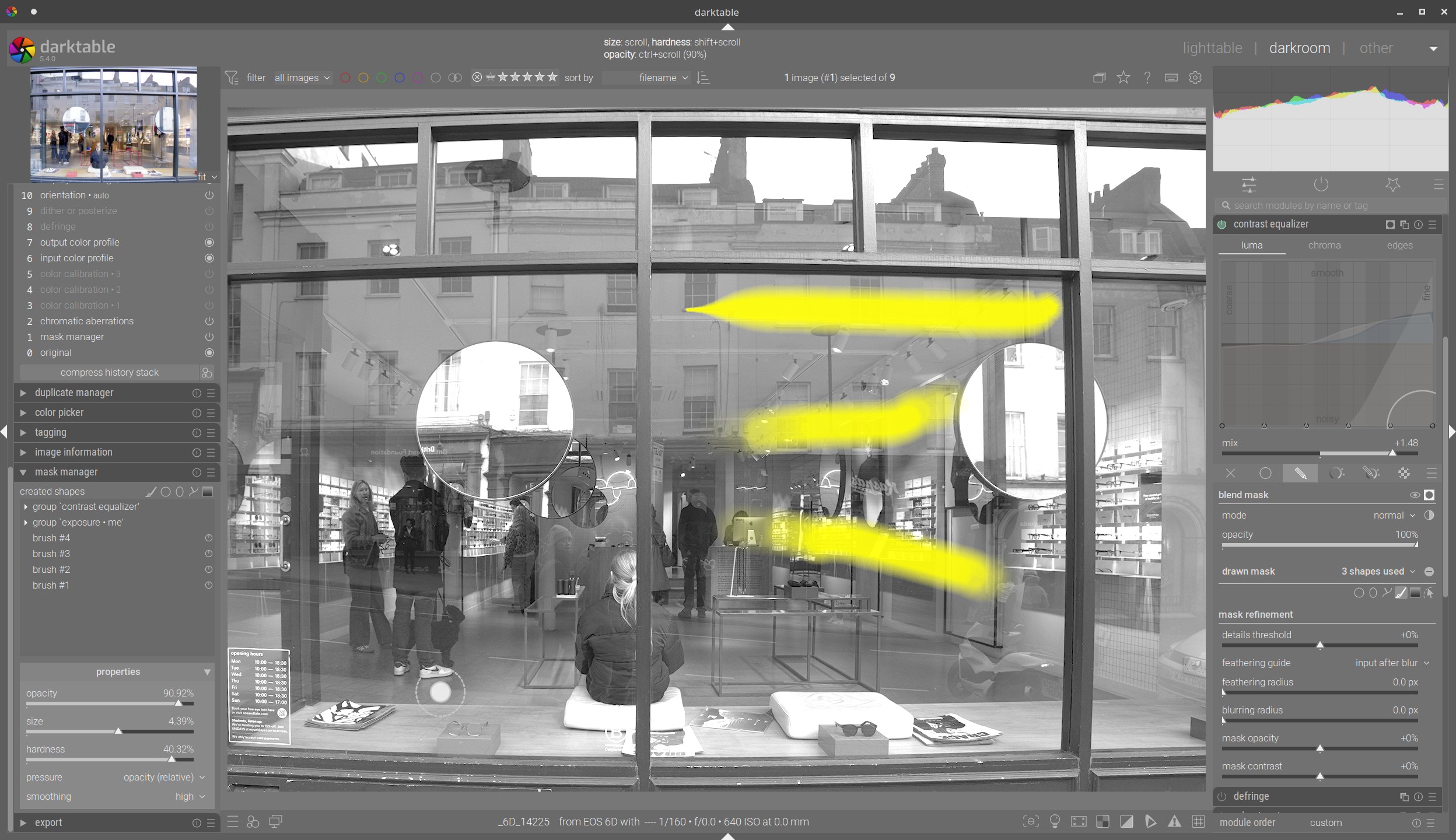Screen dimensions: 1456x840
Task: Click the search modules input field
Action: (x=1330, y=205)
